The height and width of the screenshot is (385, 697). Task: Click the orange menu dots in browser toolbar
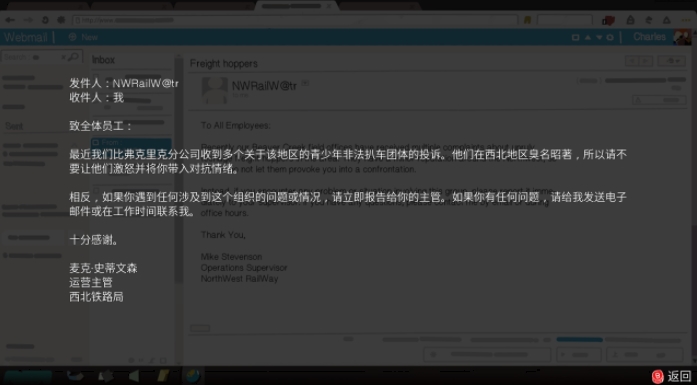(686, 20)
